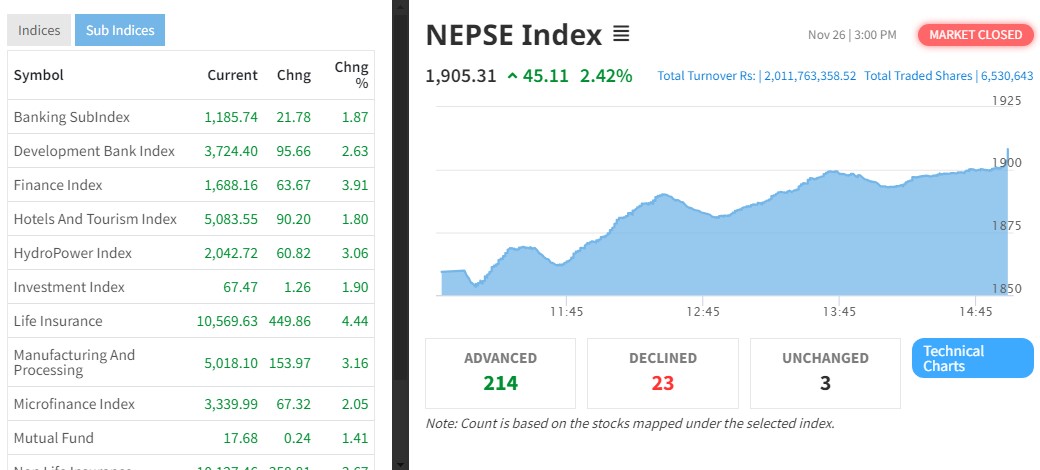Click the Advanced stocks count card
The width and height of the screenshot is (1040, 470).
(500, 372)
